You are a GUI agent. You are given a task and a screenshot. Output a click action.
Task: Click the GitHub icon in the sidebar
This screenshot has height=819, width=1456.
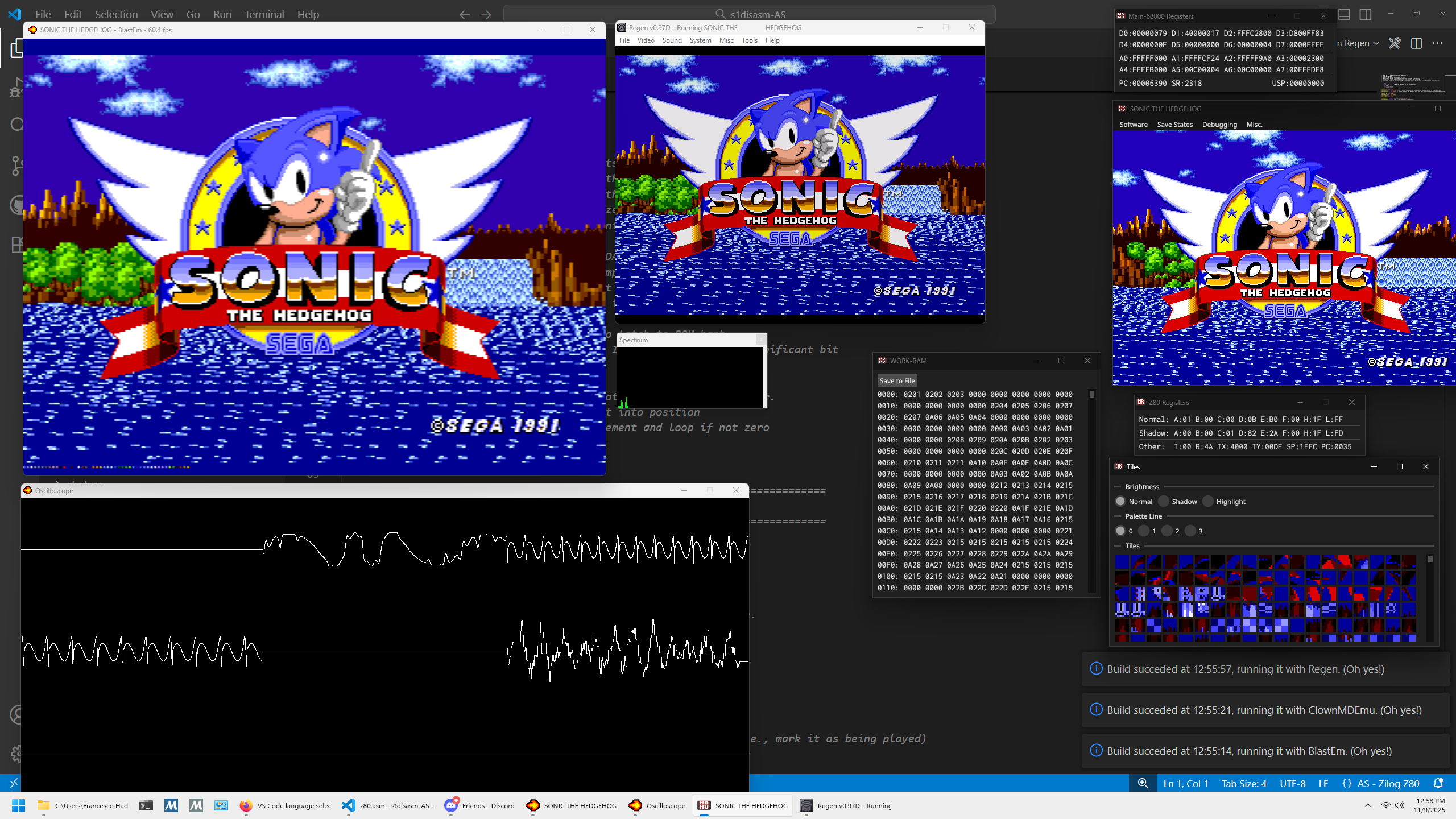pos(17,205)
